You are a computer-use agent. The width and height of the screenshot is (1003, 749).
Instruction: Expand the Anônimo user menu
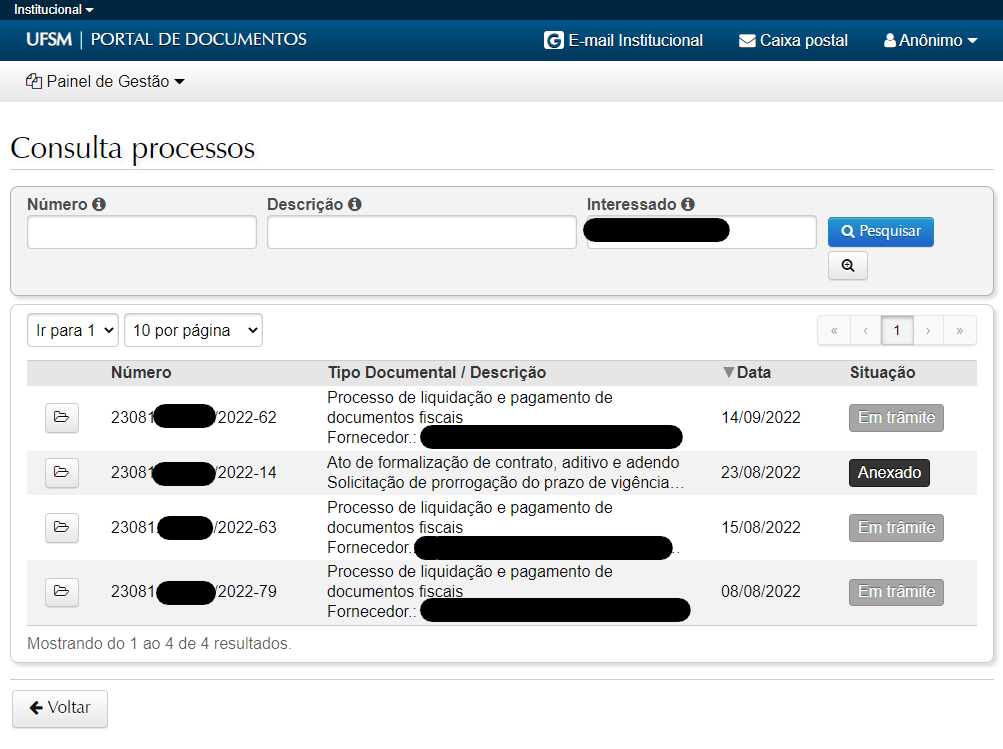930,41
